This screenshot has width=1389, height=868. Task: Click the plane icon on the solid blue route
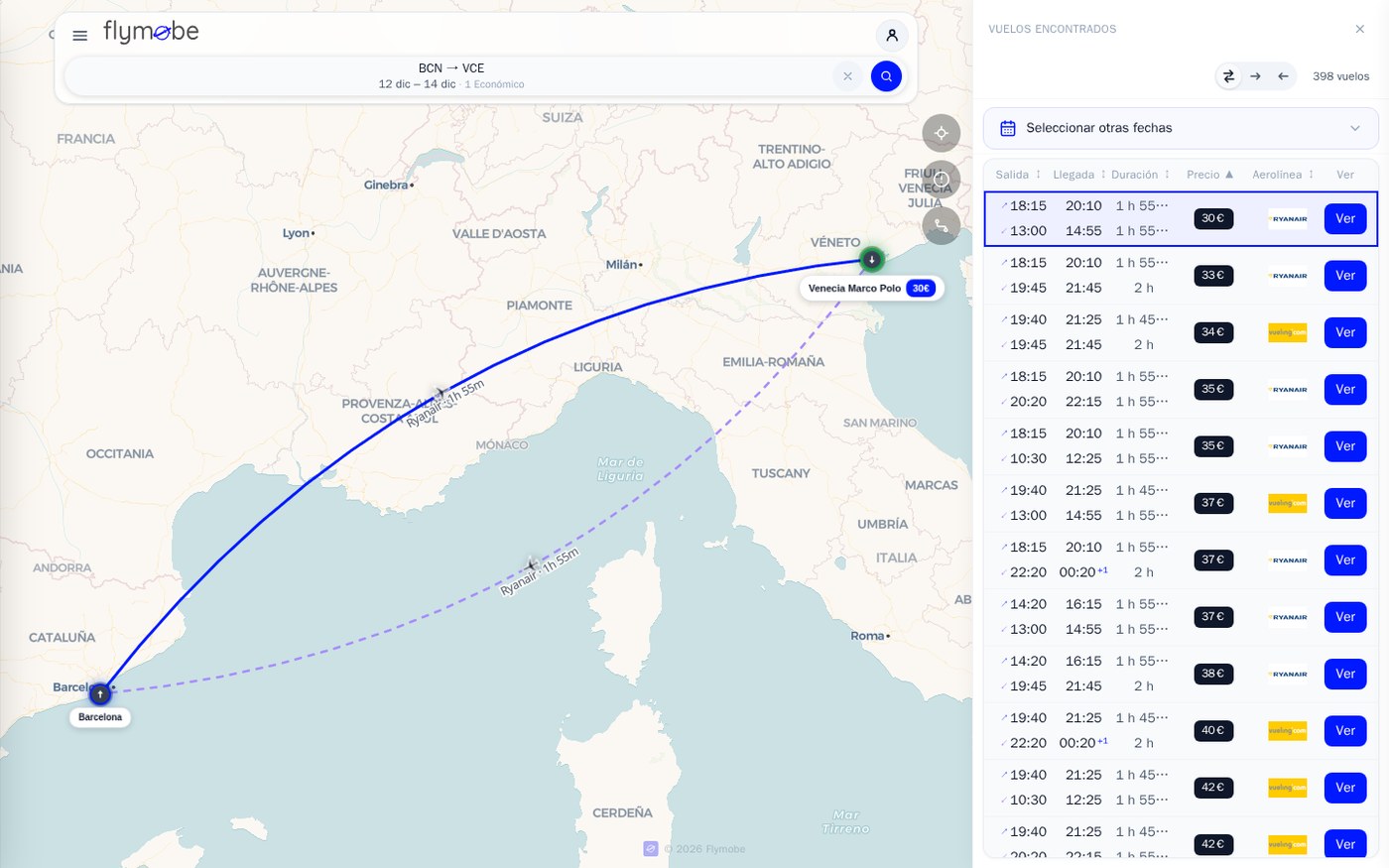coord(441,394)
